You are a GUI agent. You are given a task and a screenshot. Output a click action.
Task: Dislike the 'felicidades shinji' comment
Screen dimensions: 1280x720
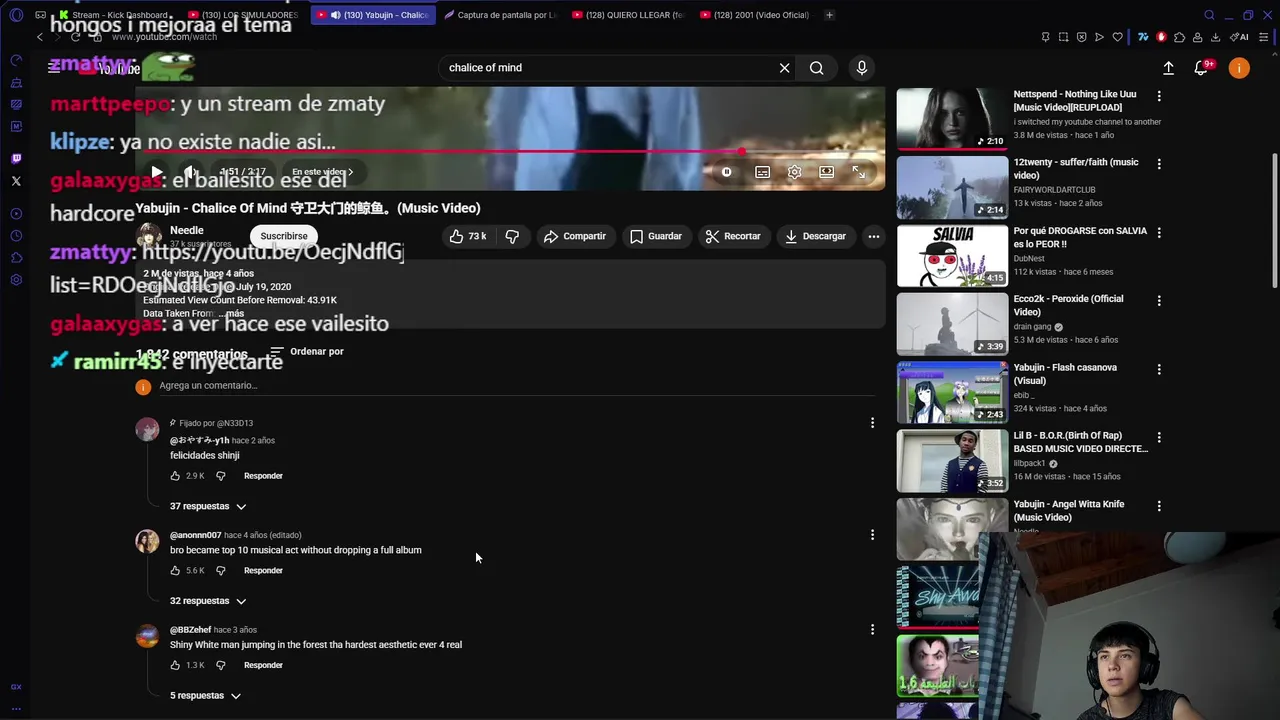[x=221, y=476]
